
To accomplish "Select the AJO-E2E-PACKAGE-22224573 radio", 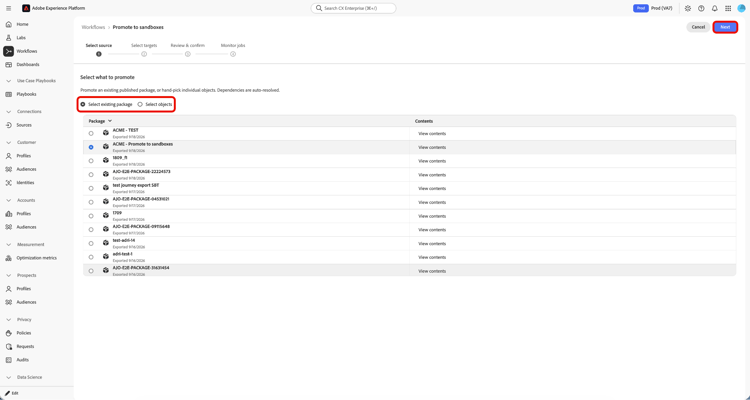I will click(x=91, y=175).
